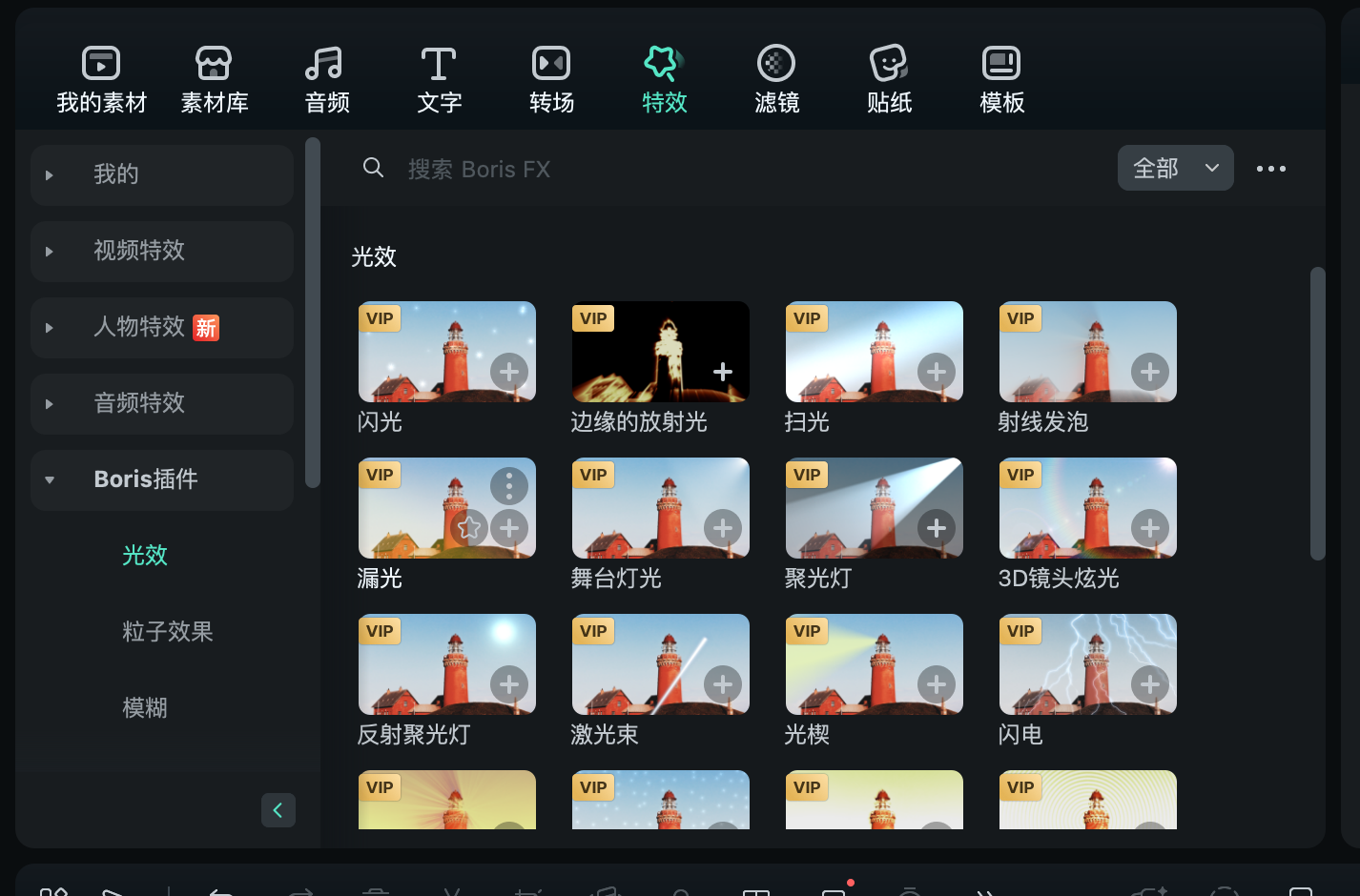Open the 素材库 stock media panel

[x=214, y=79]
